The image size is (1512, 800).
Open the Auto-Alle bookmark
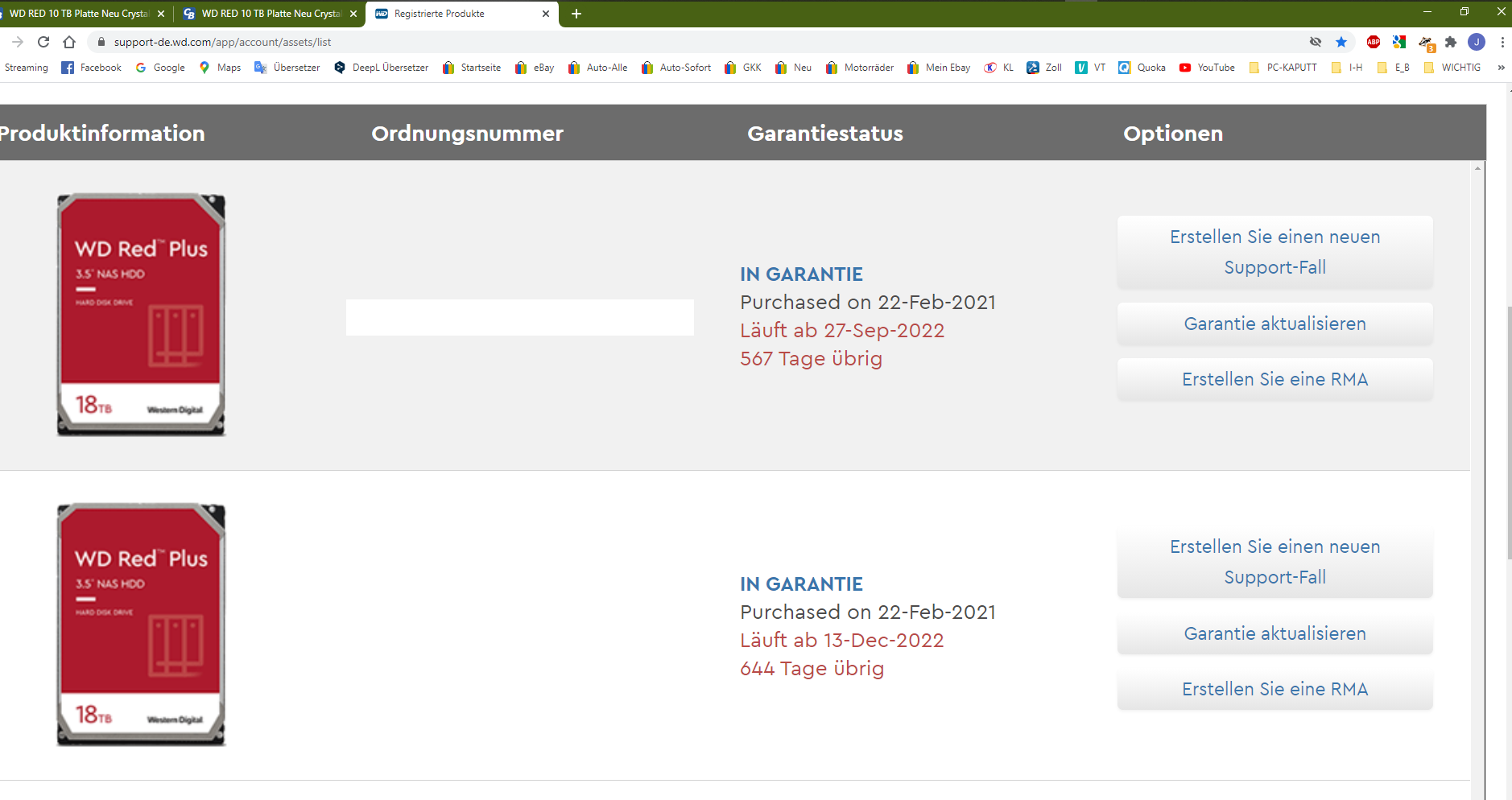coord(597,68)
